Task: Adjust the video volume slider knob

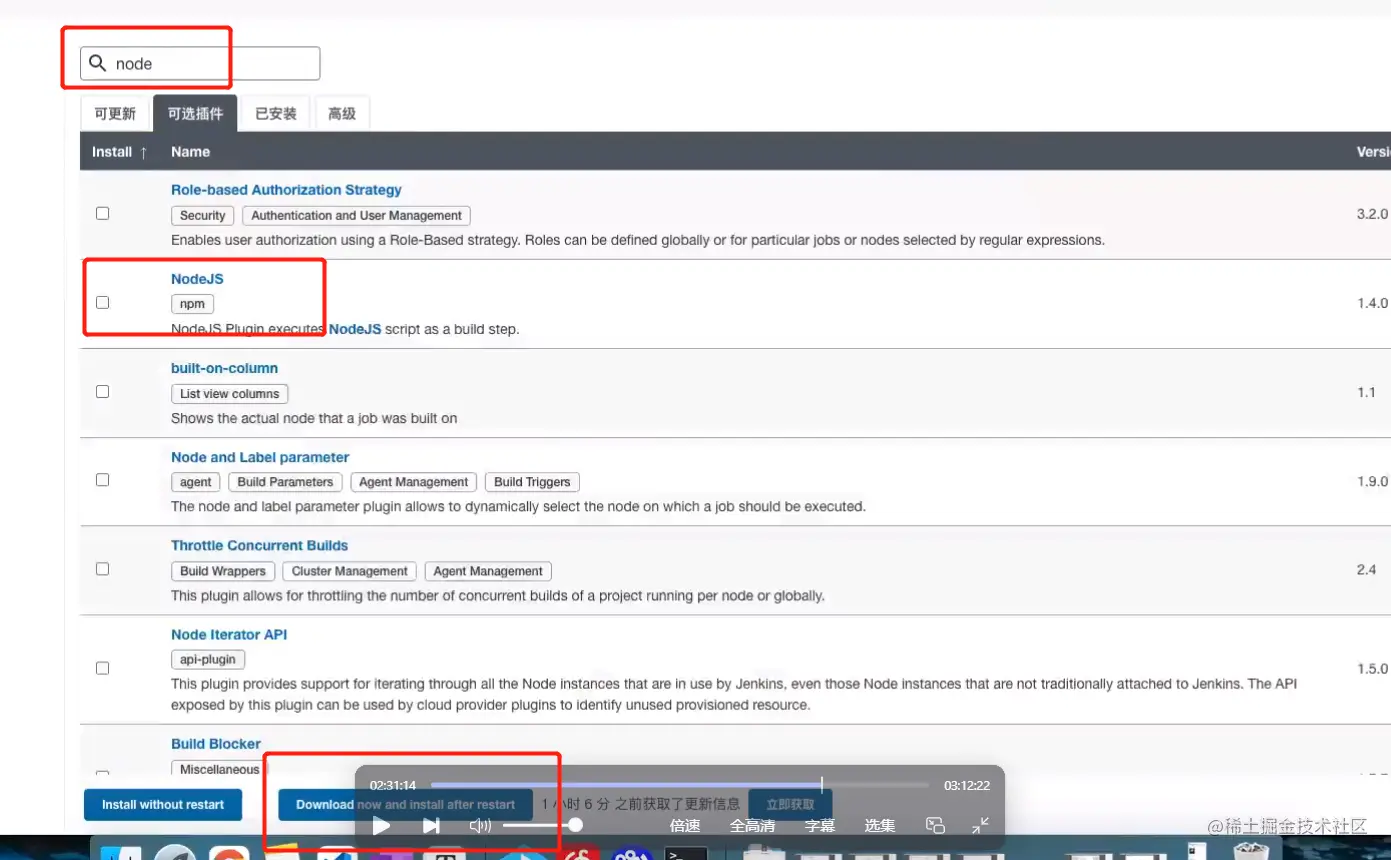Action: tap(575, 825)
